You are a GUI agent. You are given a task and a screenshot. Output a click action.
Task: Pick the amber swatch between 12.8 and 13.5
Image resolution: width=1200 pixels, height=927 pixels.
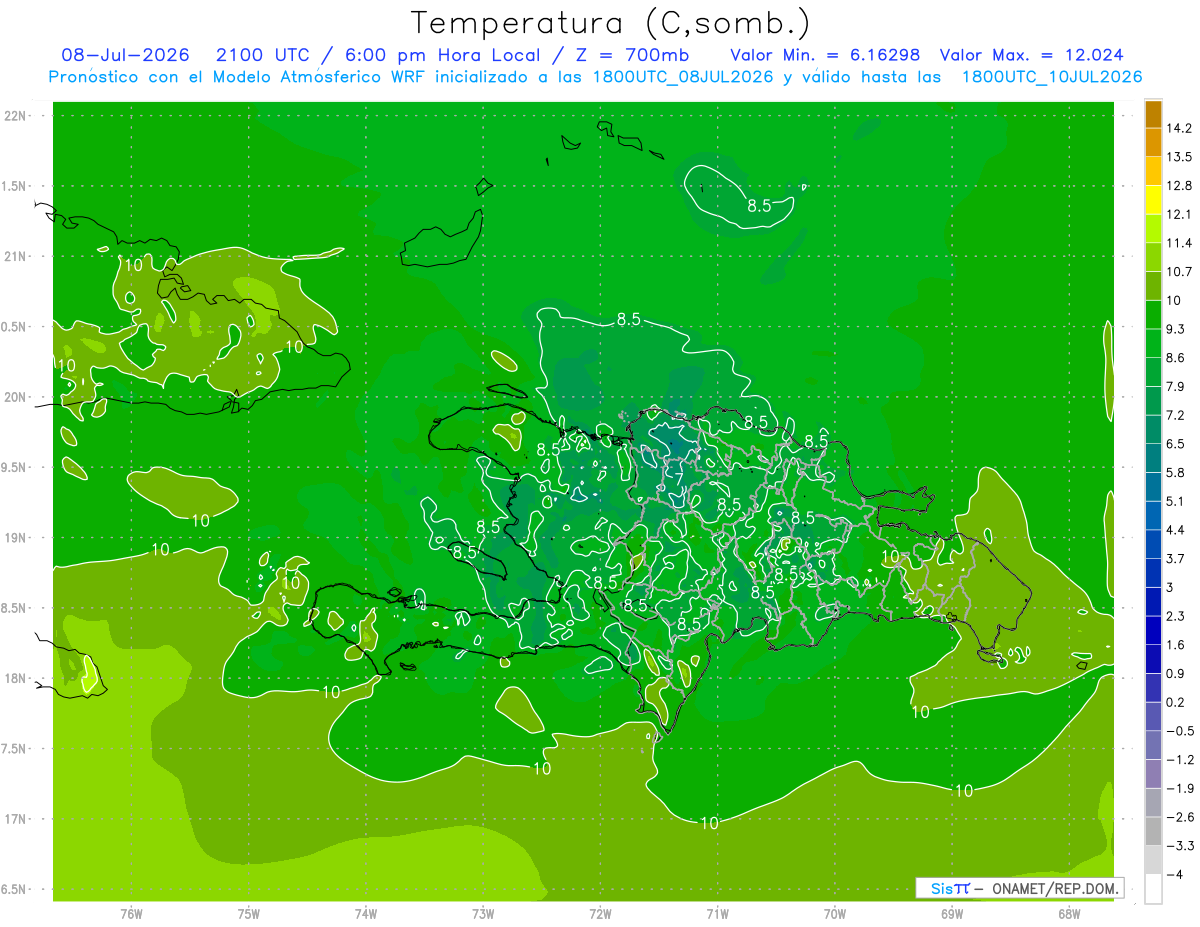tap(1153, 171)
